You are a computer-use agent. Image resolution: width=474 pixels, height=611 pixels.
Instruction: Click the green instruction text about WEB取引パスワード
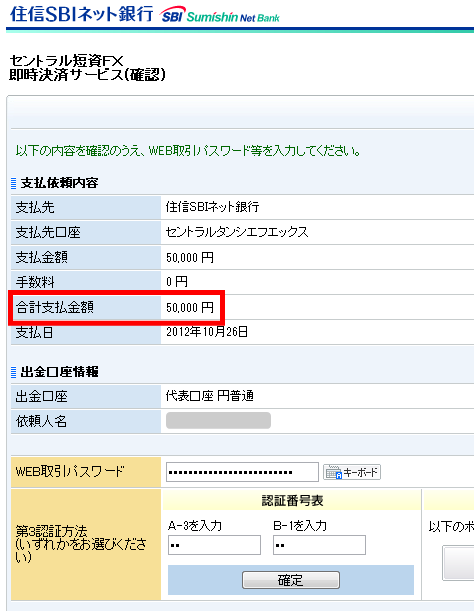188,150
